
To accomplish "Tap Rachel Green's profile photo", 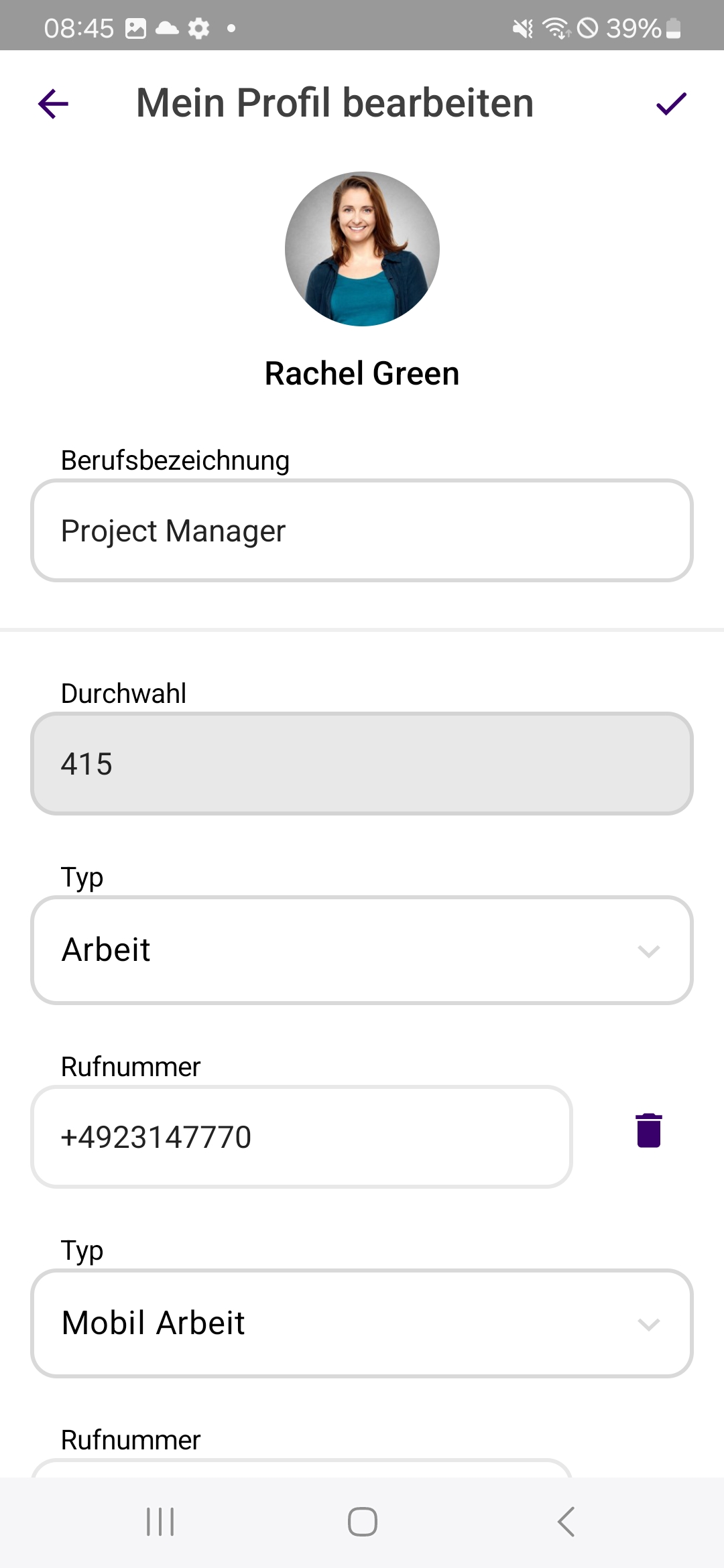I will (x=362, y=249).
